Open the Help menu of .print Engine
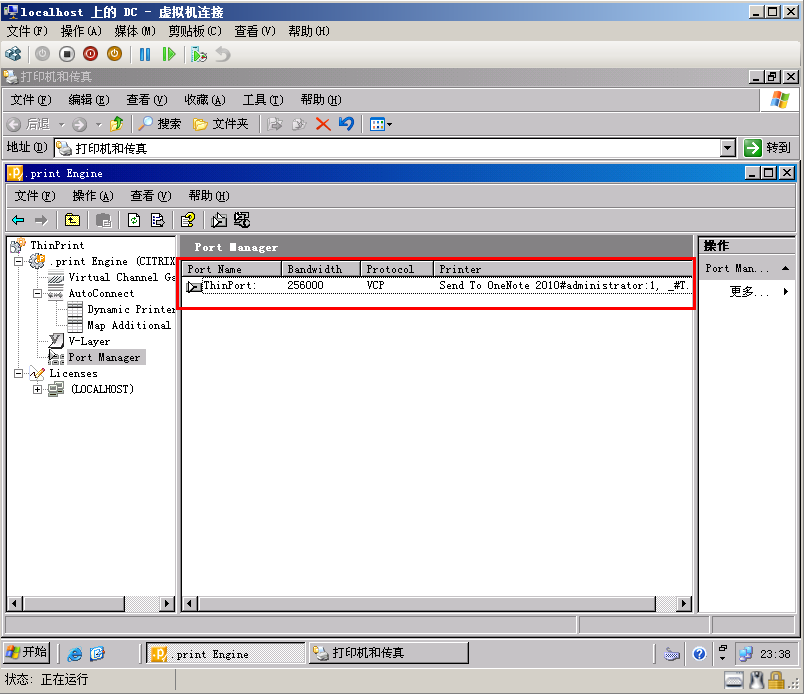This screenshot has height=694, width=804. 209,195
